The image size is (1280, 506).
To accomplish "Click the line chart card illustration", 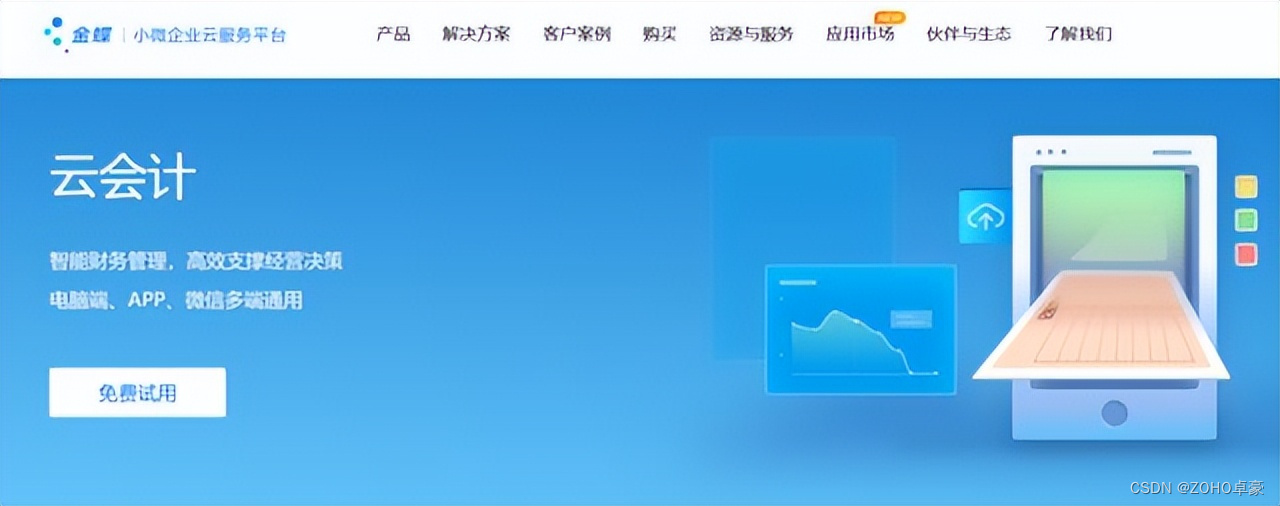I will pyautogui.click(x=861, y=329).
